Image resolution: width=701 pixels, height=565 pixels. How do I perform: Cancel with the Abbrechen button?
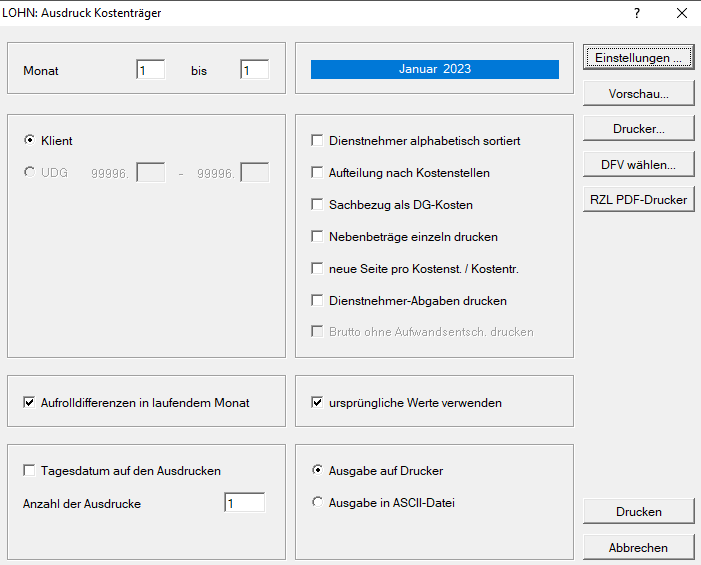click(638, 547)
